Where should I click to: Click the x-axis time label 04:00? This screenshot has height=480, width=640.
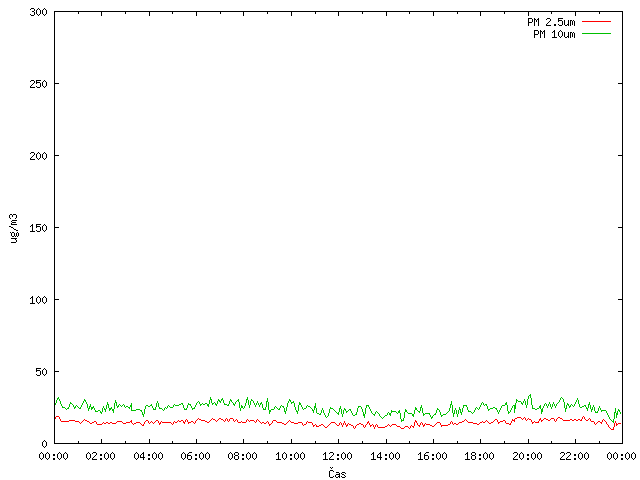click(x=148, y=456)
